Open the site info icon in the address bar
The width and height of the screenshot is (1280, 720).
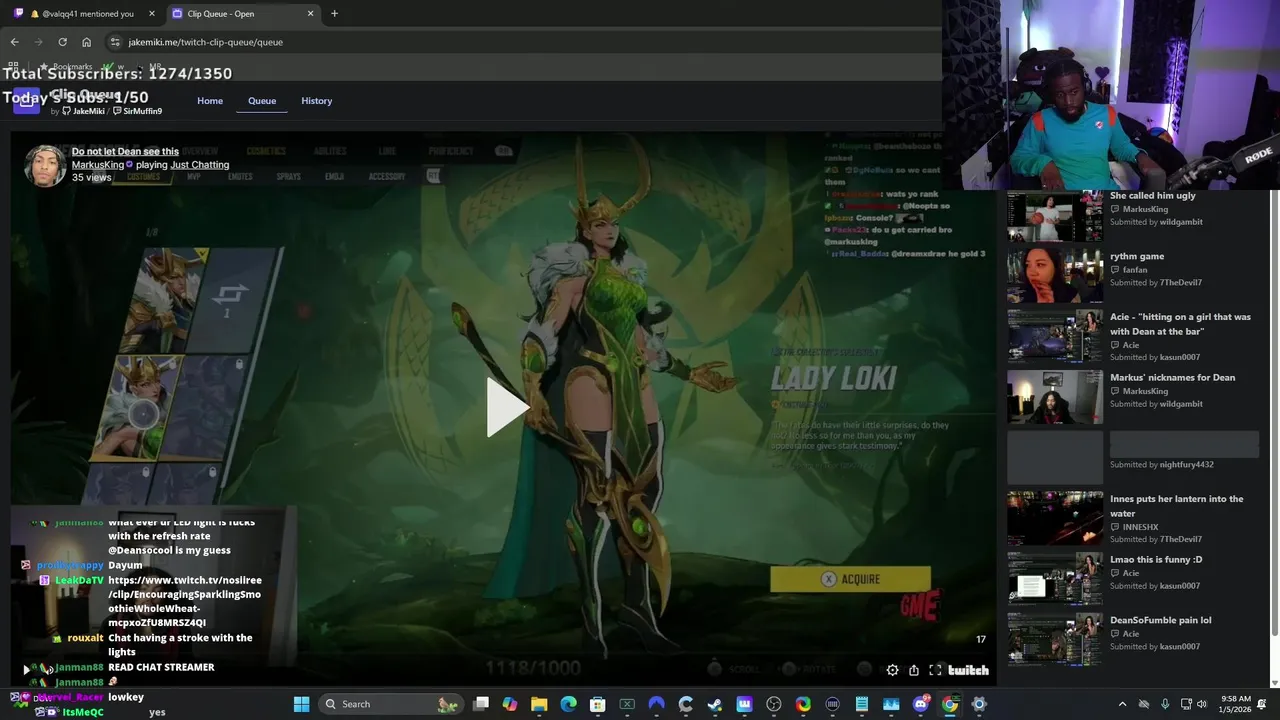click(x=115, y=42)
